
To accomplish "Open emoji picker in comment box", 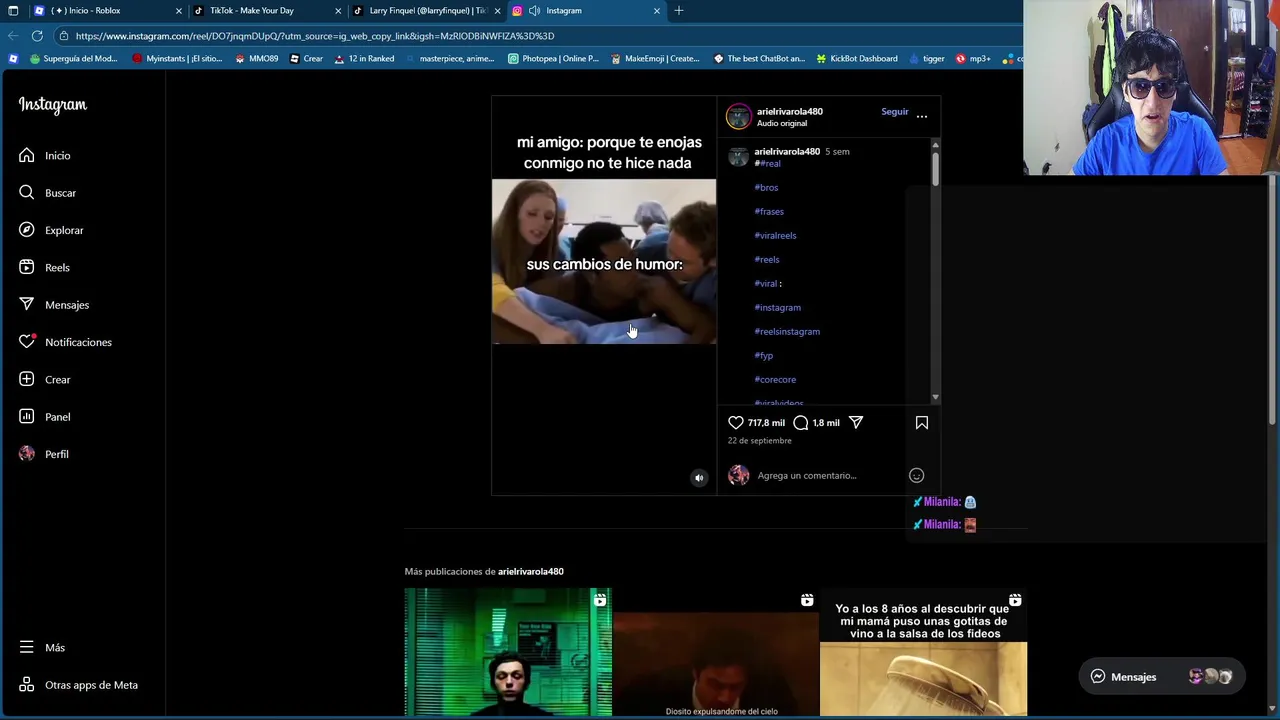I will pyautogui.click(x=916, y=476).
